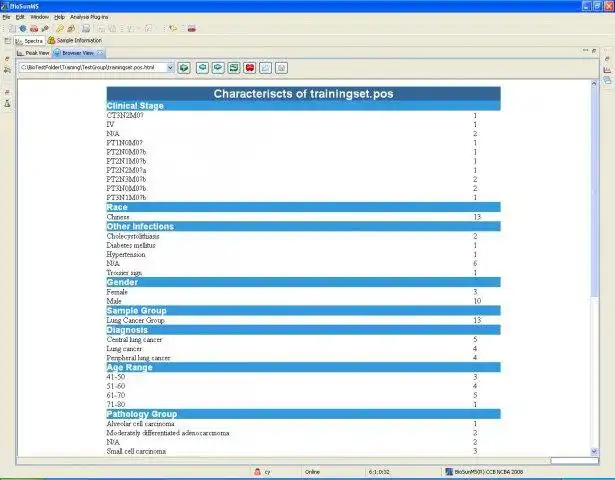Click the lowest icon in the left sidebar
The image size is (615, 480).
click(x=7, y=104)
